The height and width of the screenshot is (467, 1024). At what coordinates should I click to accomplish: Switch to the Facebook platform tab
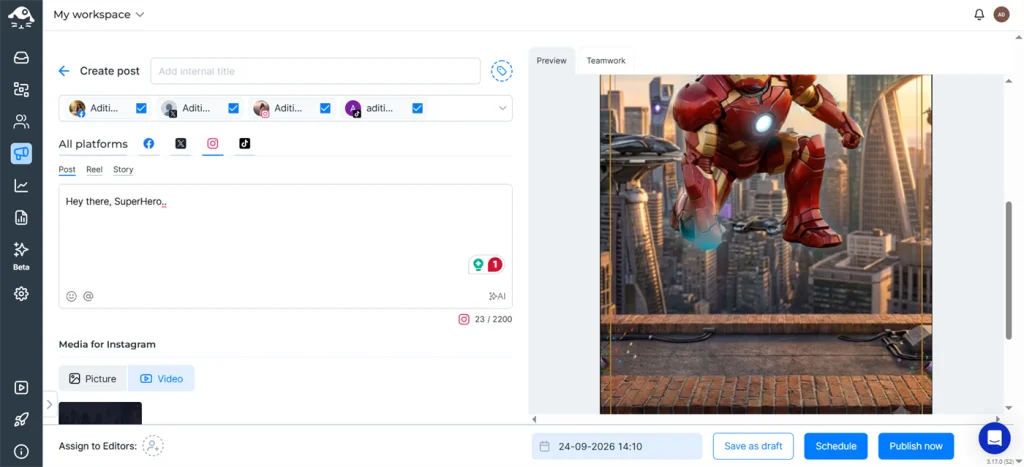click(149, 144)
